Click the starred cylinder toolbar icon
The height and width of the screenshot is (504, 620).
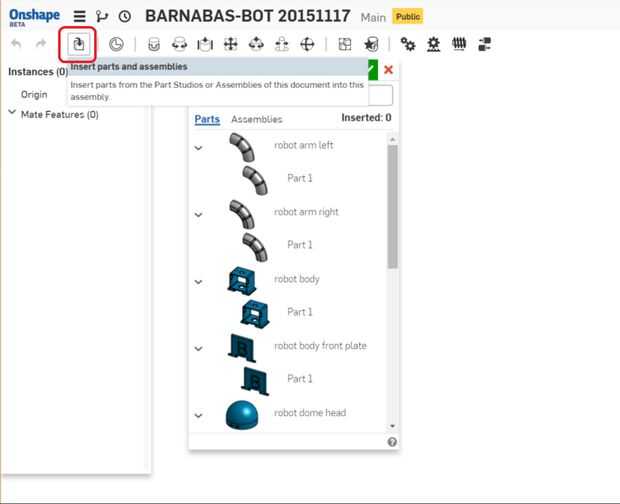371,44
